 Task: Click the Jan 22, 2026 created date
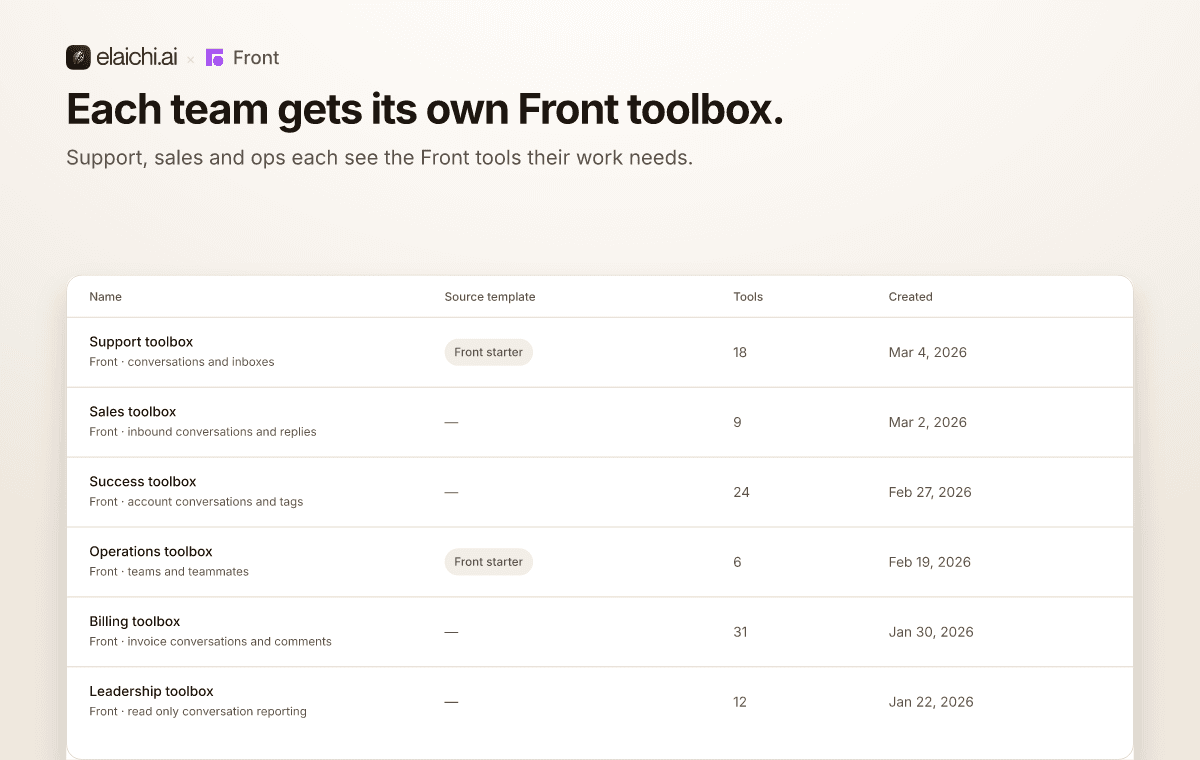click(931, 702)
